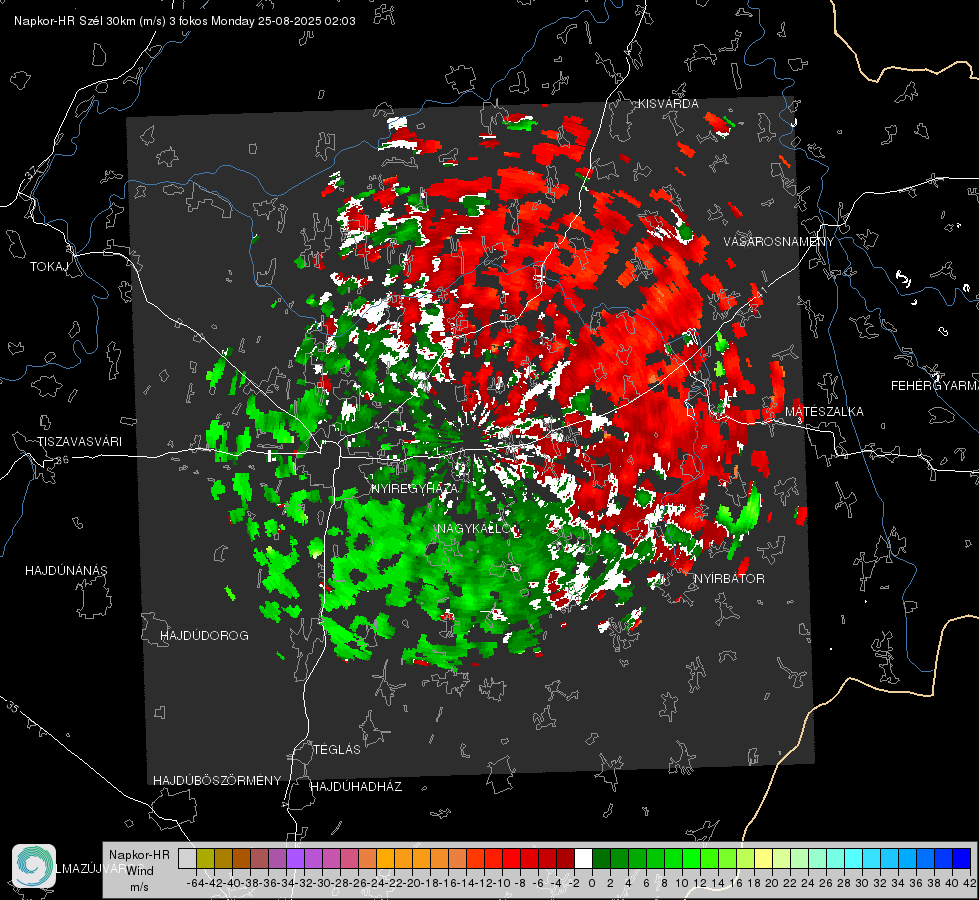Image resolution: width=979 pixels, height=900 pixels.
Task: Select the TÉGLÁS town label
Action: click(x=337, y=750)
